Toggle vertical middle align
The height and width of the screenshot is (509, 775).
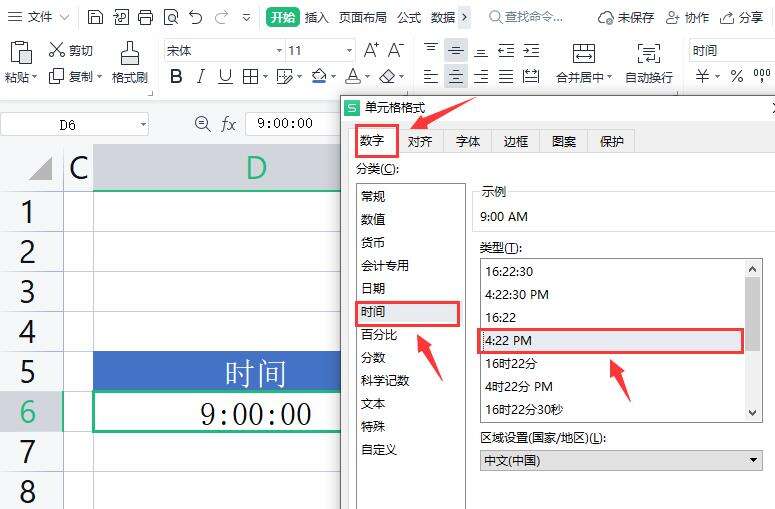tap(456, 50)
